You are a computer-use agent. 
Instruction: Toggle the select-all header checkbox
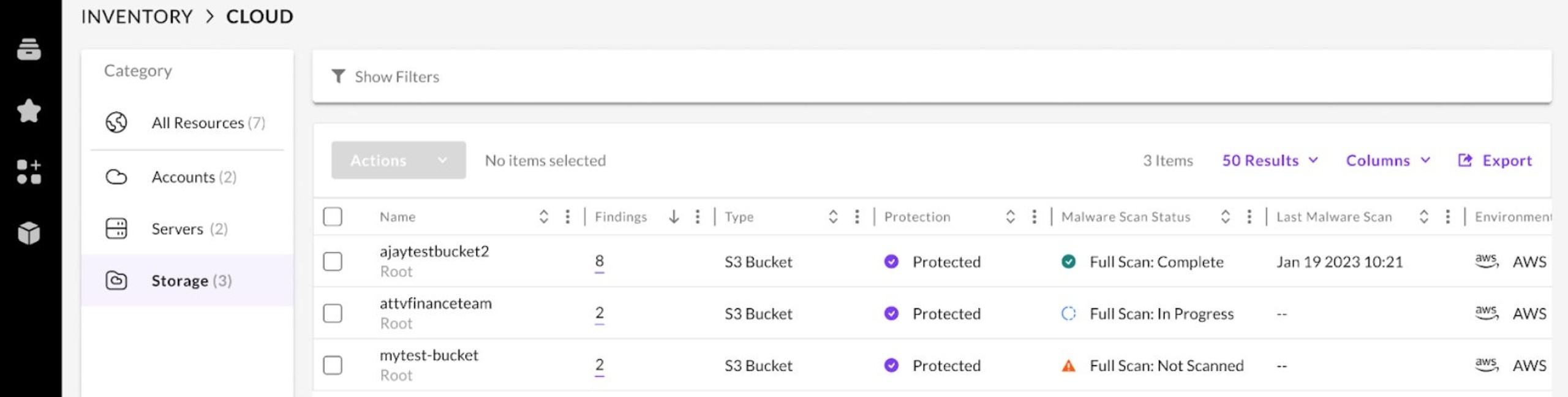pyautogui.click(x=333, y=217)
